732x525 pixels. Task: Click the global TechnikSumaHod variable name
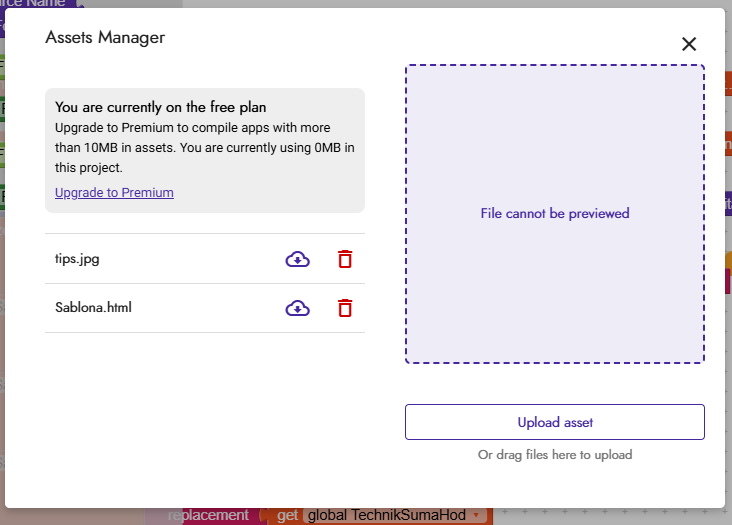pos(387,515)
